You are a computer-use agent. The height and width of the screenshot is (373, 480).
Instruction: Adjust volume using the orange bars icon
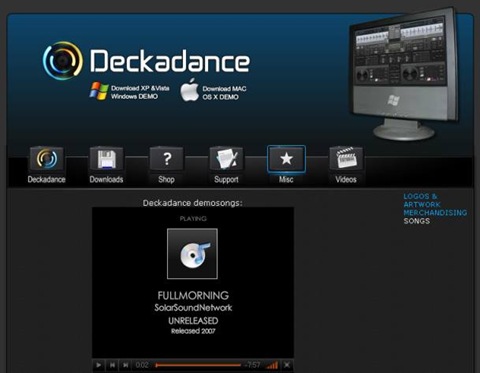coord(272,365)
